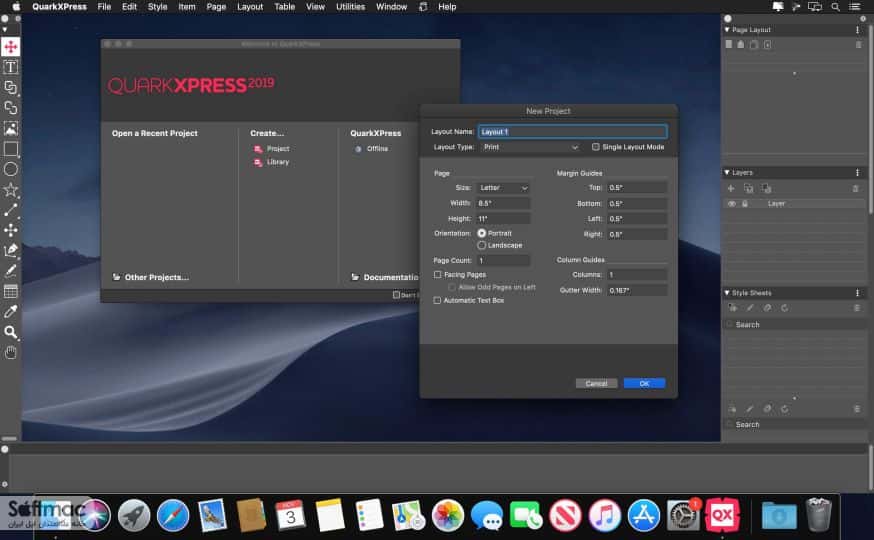Toggle the Layer lock icon
This screenshot has width=874, height=540.
click(x=745, y=204)
